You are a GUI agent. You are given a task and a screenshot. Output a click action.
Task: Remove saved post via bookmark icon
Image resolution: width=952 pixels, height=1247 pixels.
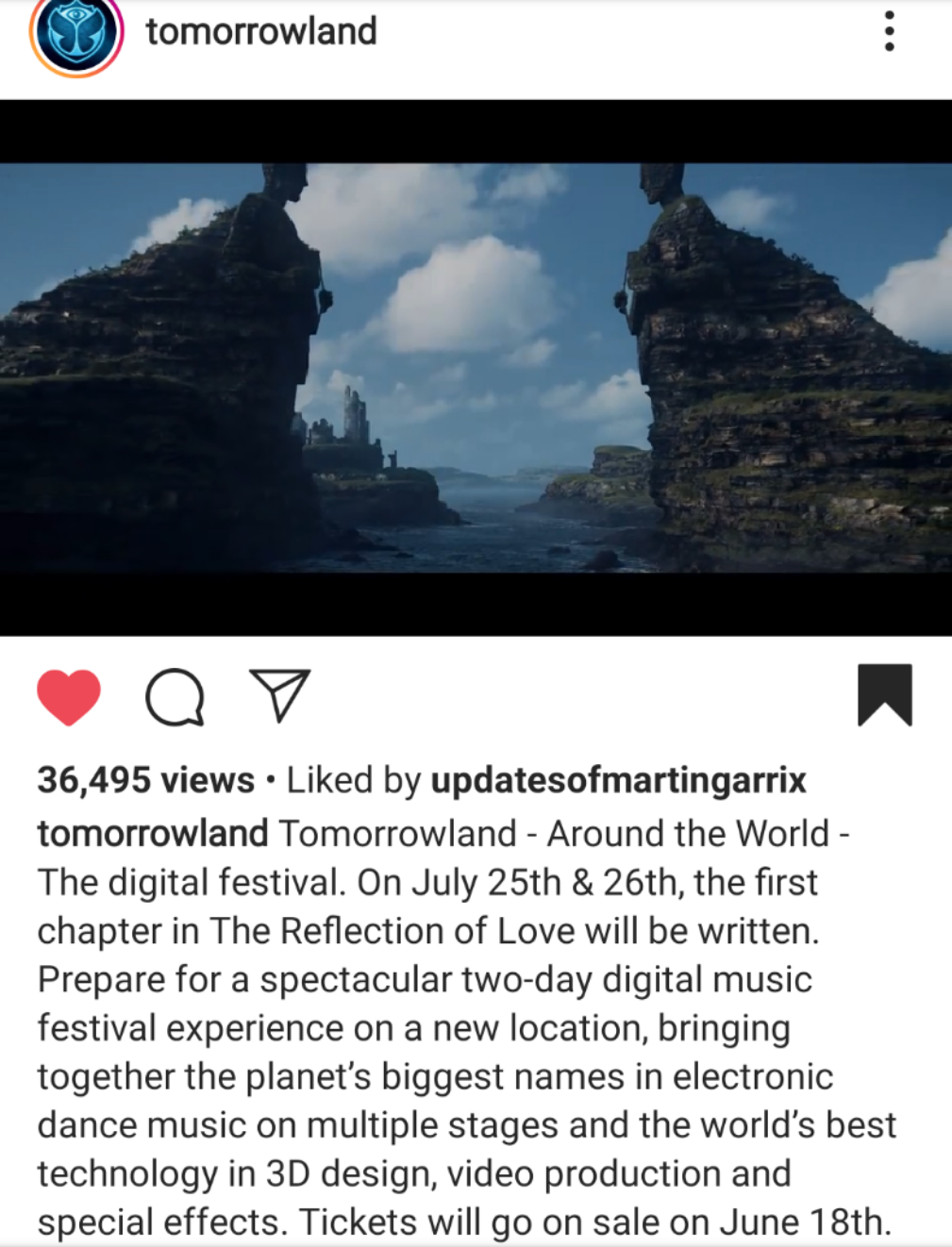885,695
